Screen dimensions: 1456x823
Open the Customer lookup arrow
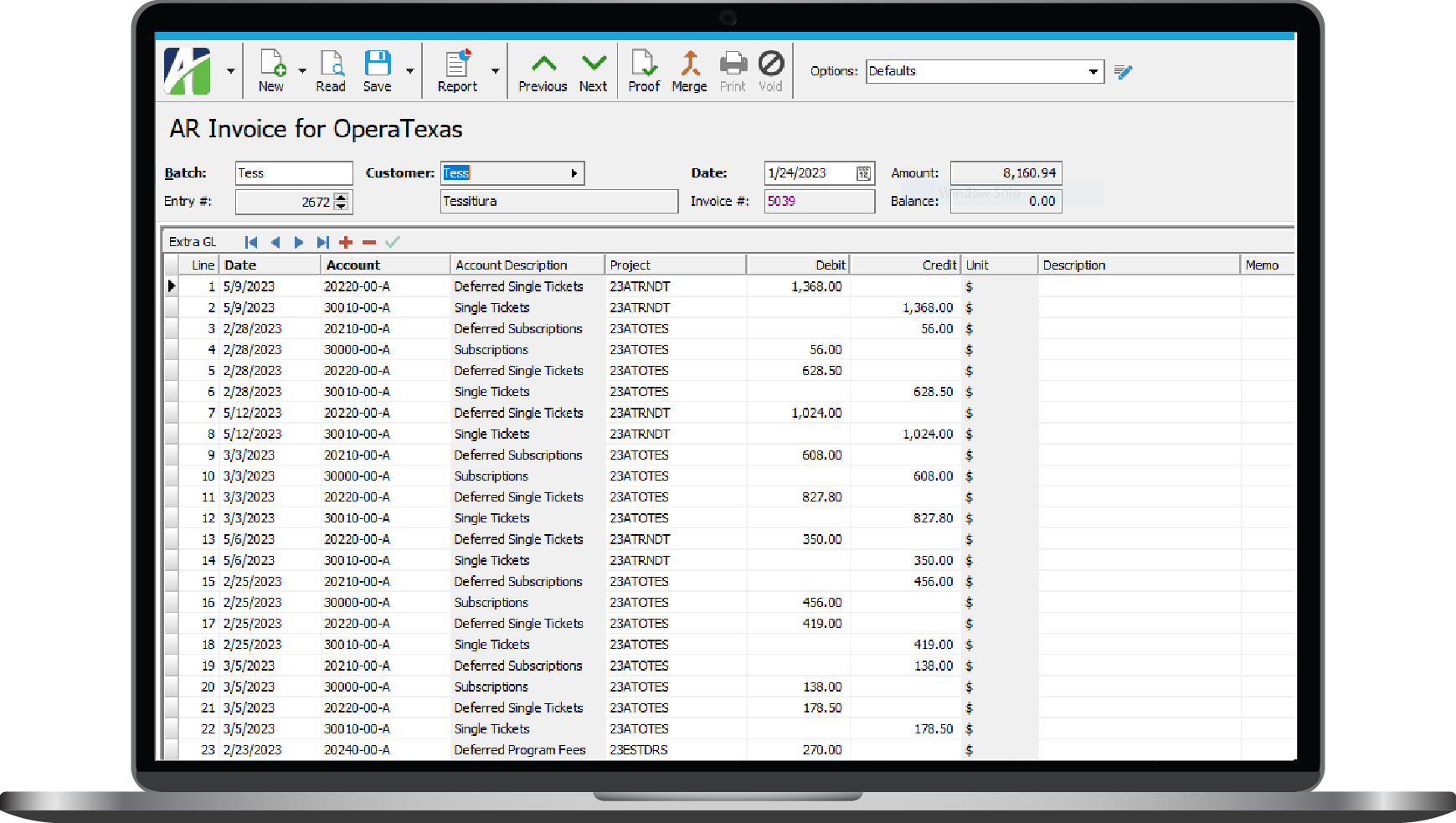574,173
